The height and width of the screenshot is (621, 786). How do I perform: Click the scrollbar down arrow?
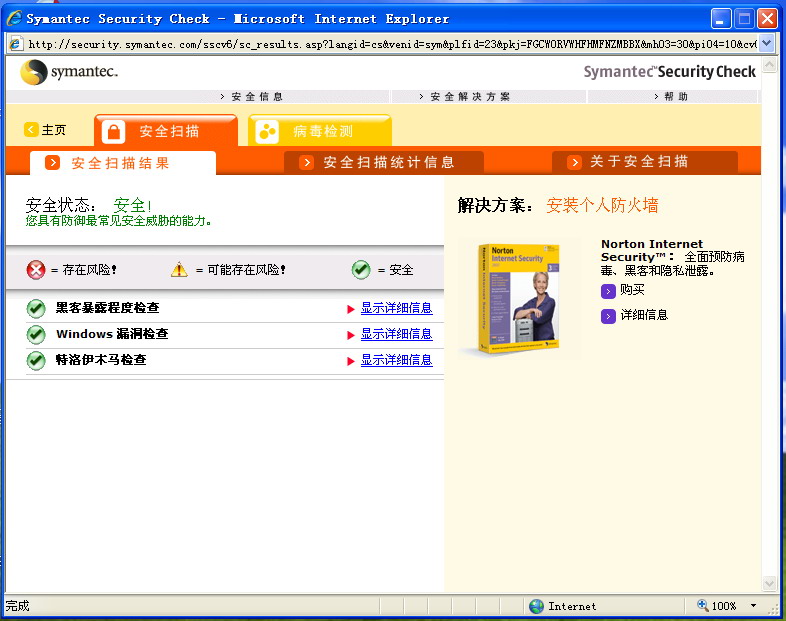(769, 583)
